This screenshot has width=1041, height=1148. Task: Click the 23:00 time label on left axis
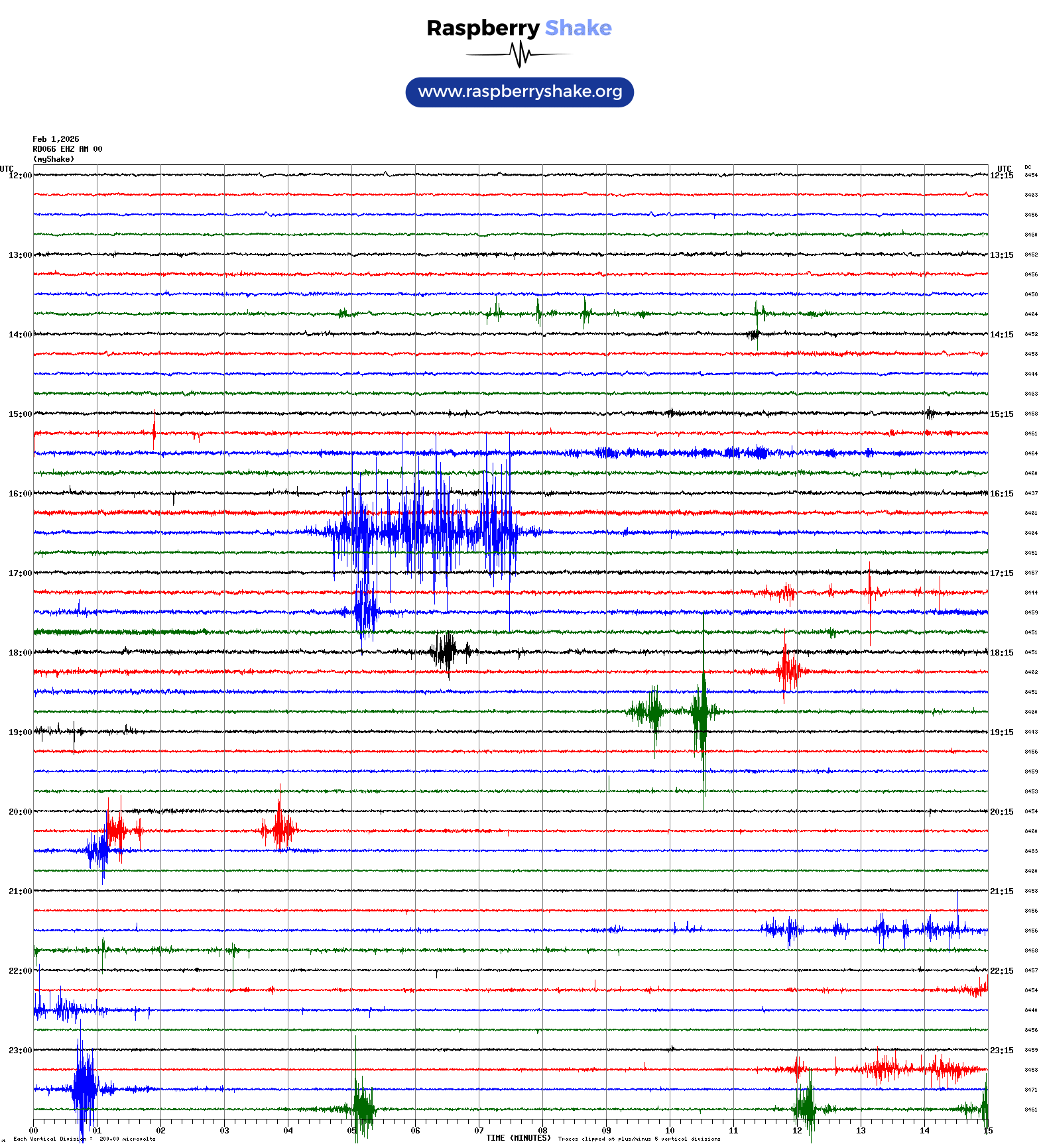(x=20, y=1051)
